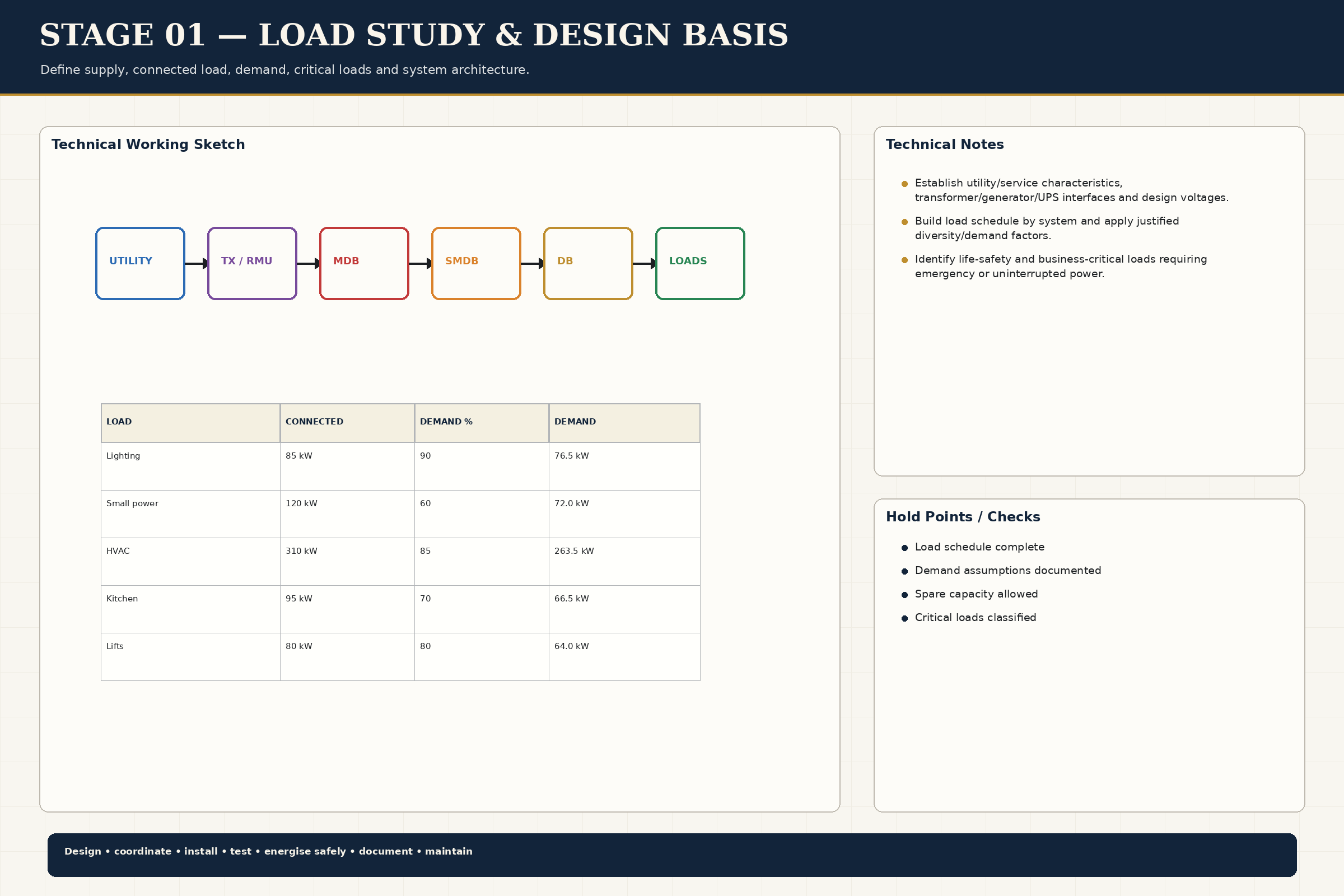Select the orange SMDB block
The image size is (1344, 896).
click(476, 263)
